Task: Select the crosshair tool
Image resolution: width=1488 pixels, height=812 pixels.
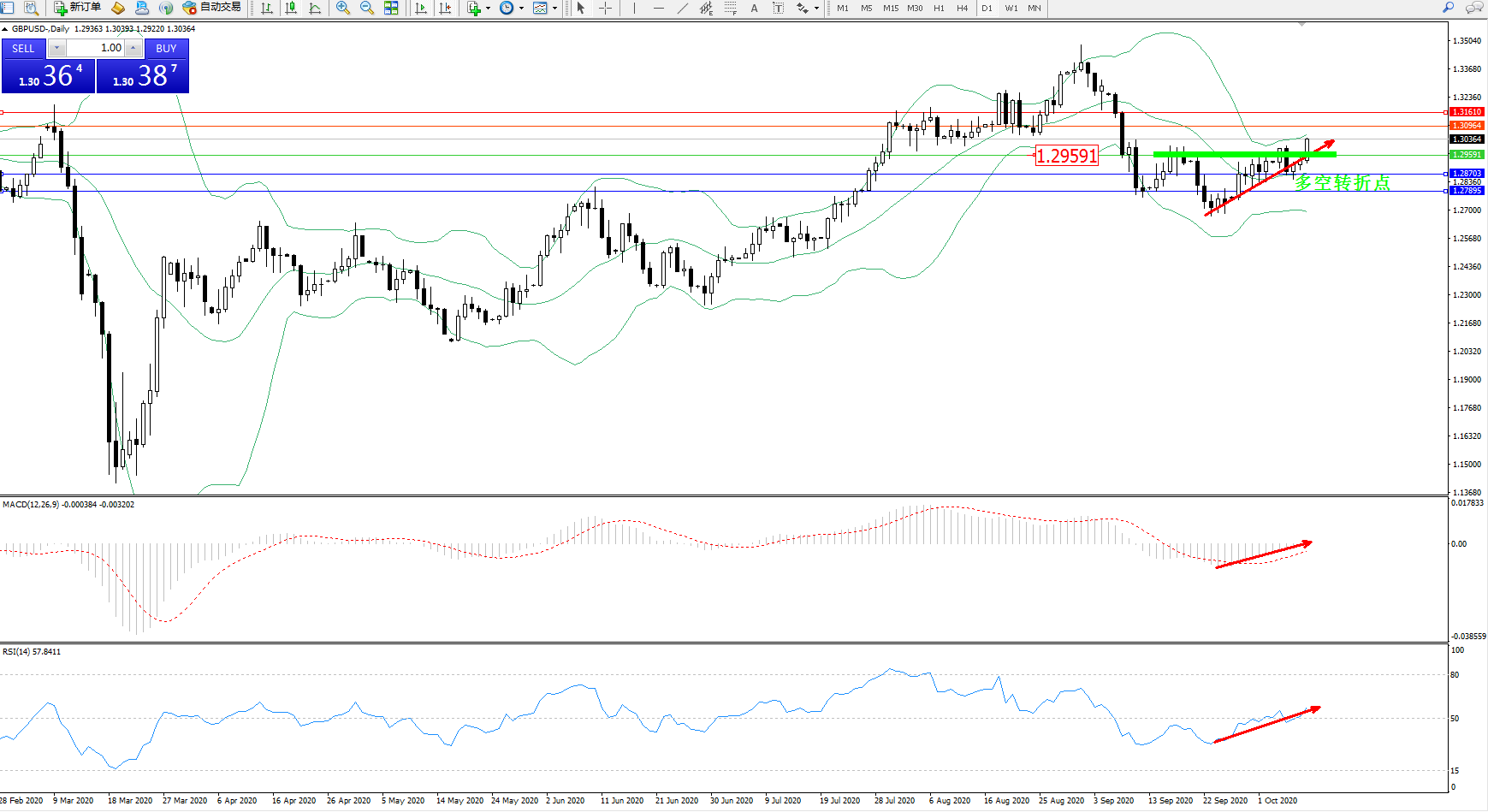Action: coord(605,8)
